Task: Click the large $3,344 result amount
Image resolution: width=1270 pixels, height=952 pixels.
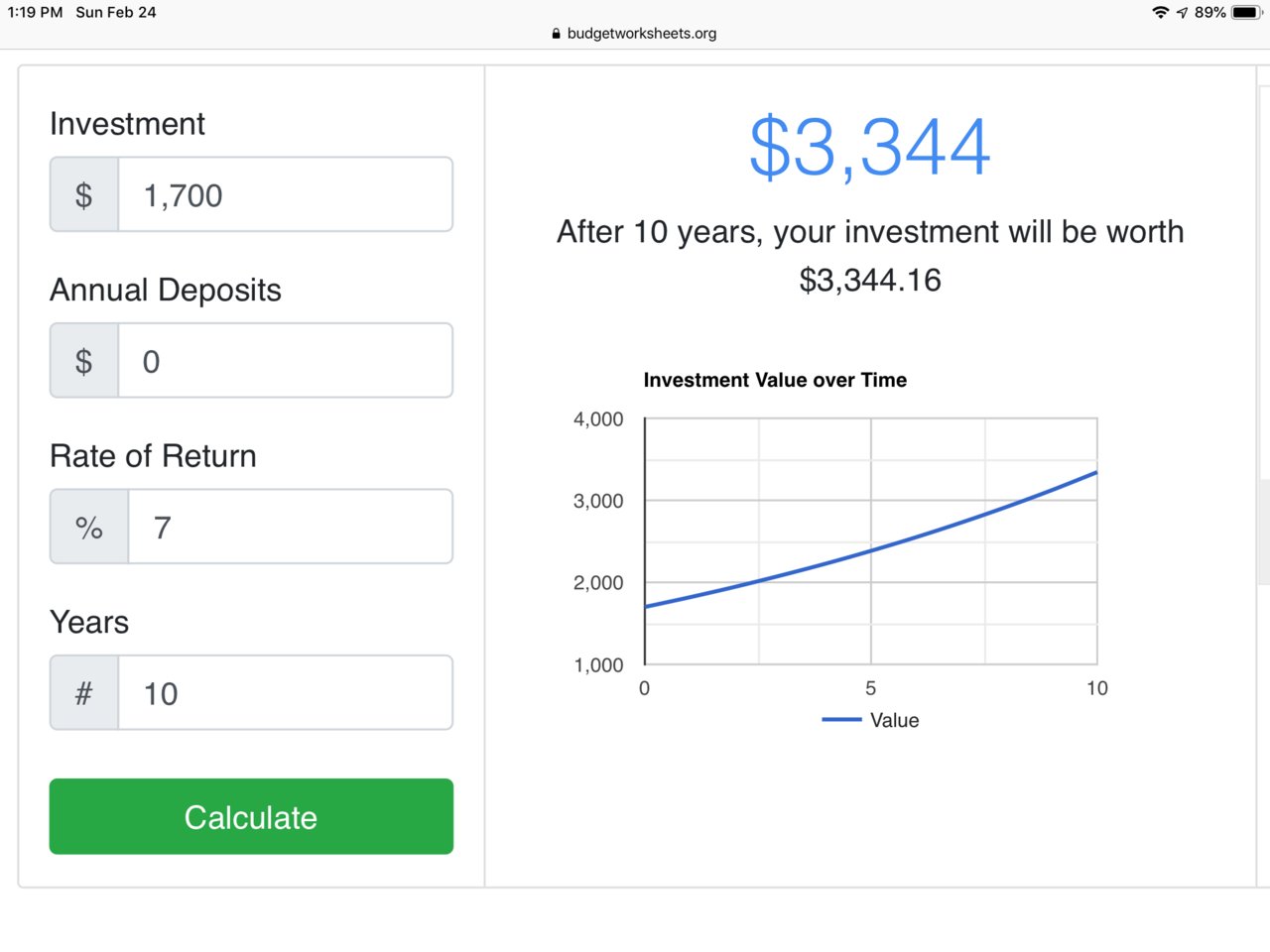Action: 870,148
